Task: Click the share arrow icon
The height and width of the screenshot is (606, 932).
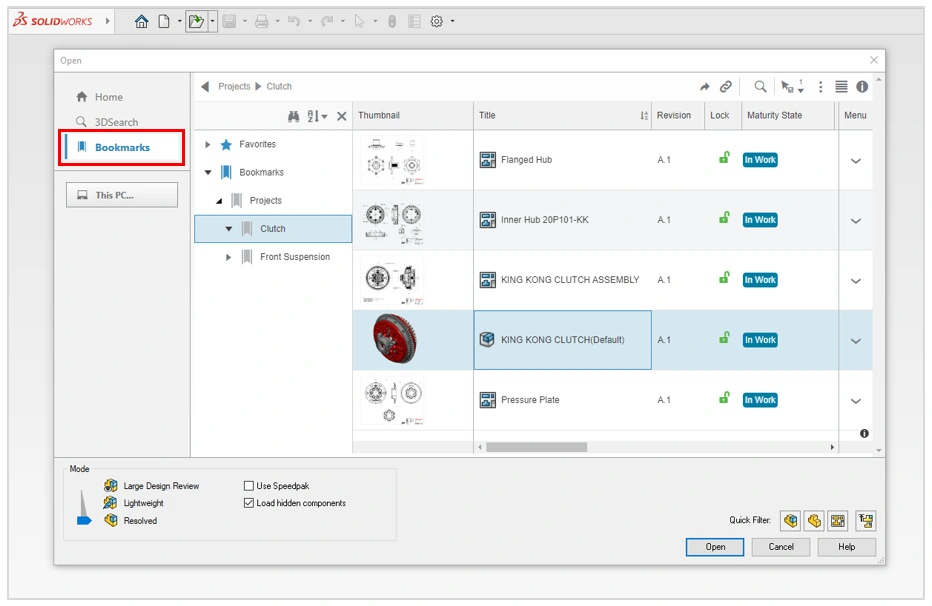Action: (704, 87)
